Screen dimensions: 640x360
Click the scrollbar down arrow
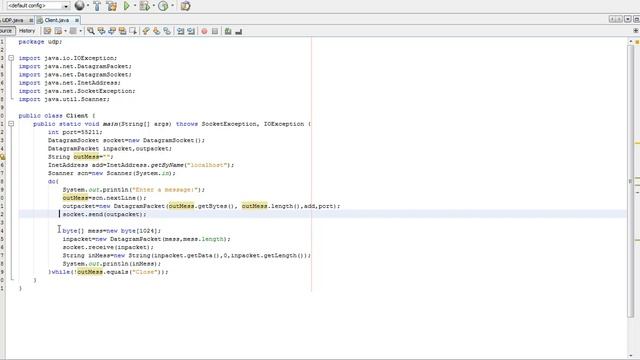(x=630, y=356)
